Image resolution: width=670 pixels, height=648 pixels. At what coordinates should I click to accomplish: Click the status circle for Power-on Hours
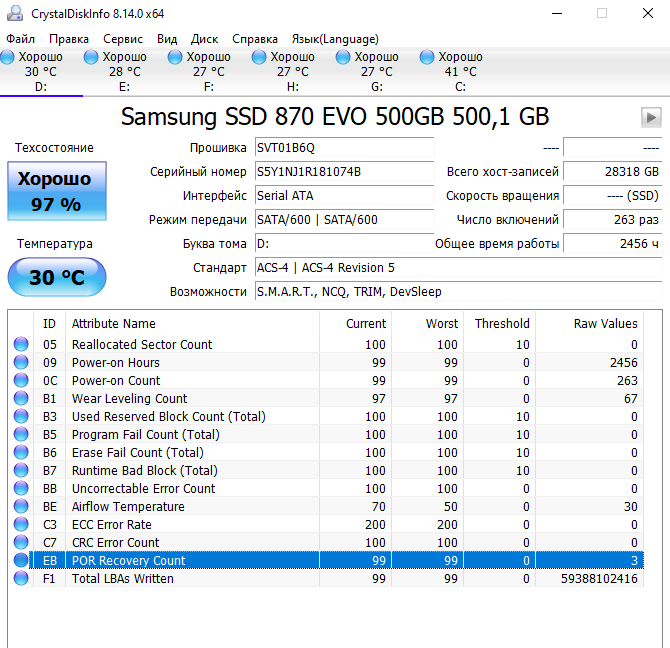pyautogui.click(x=21, y=362)
